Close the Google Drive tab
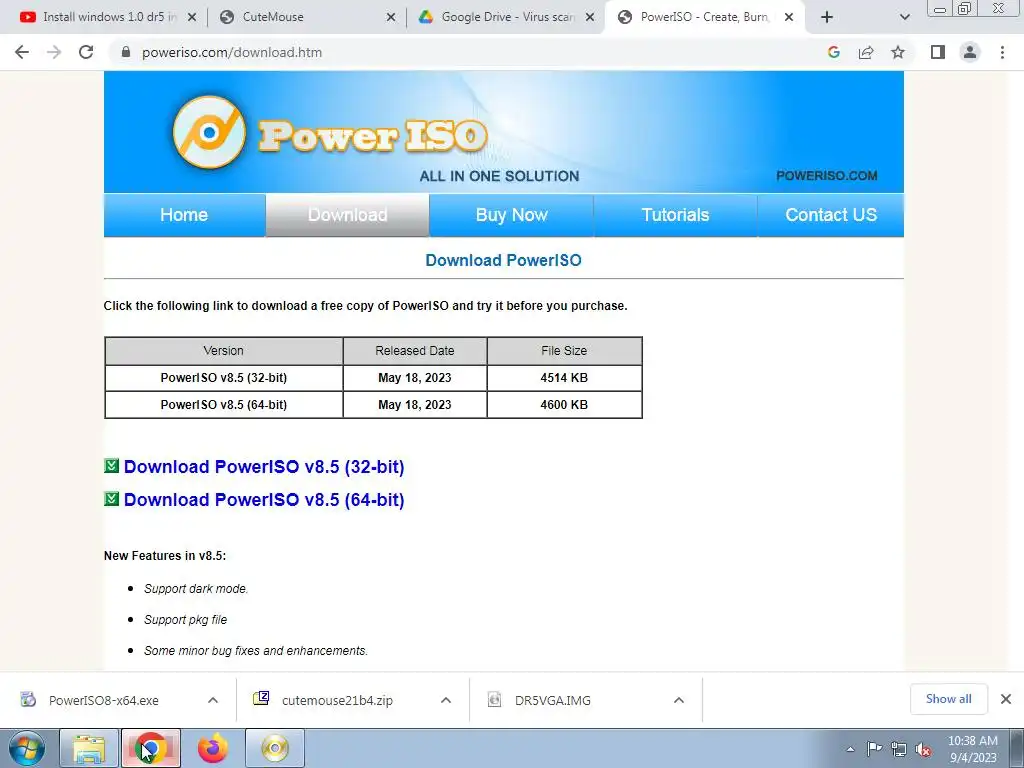This screenshot has width=1024, height=768. point(590,18)
